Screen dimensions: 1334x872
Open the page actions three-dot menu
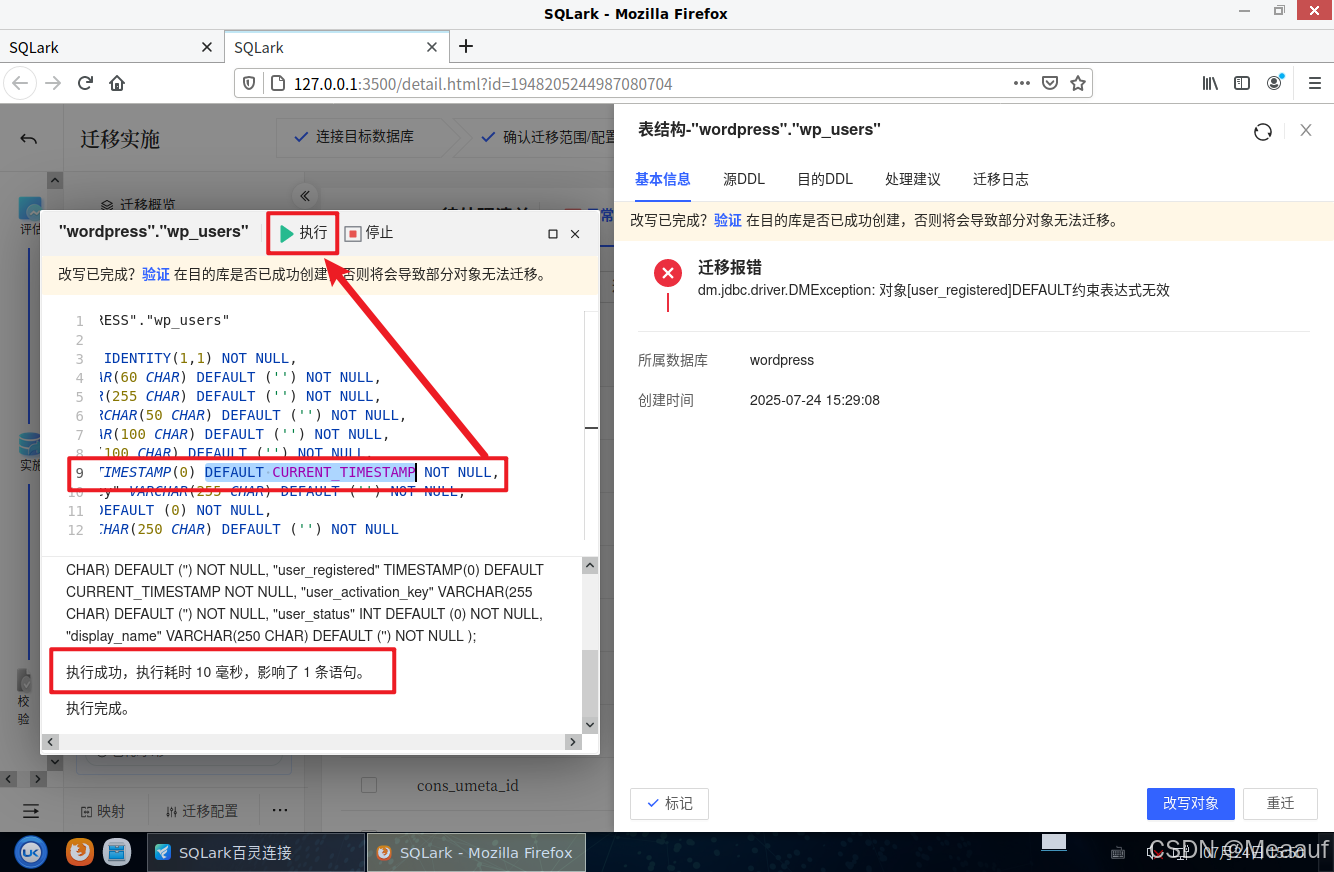click(x=1021, y=83)
